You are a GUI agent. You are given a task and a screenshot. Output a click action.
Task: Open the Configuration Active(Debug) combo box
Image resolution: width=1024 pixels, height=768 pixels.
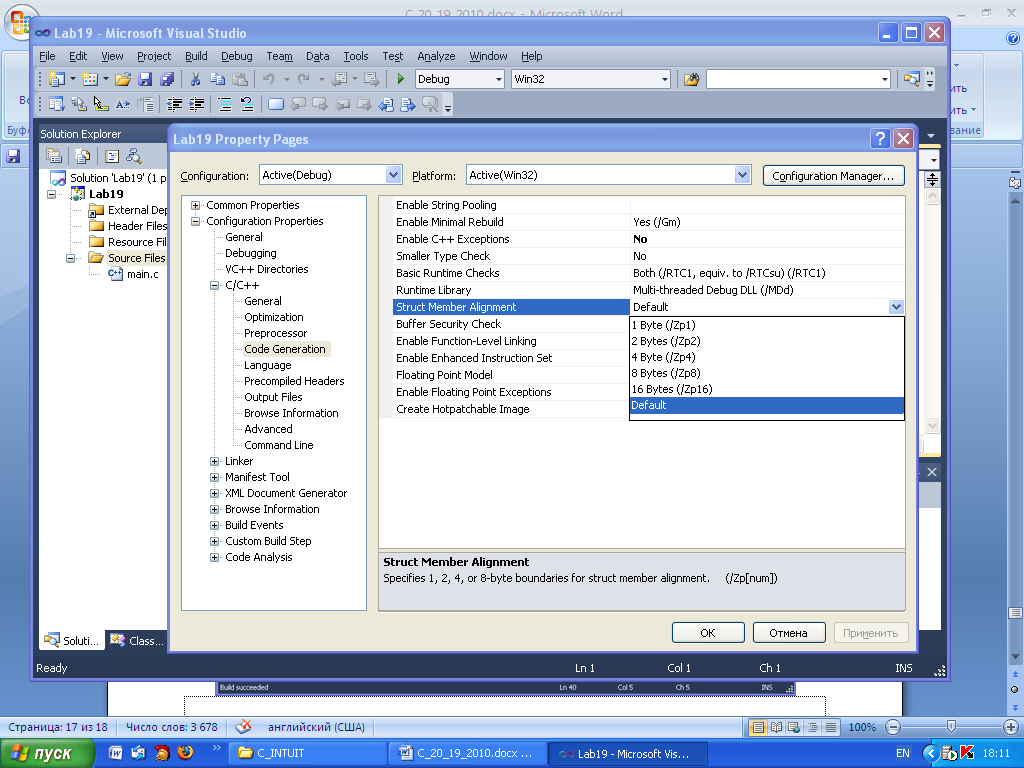coord(330,175)
